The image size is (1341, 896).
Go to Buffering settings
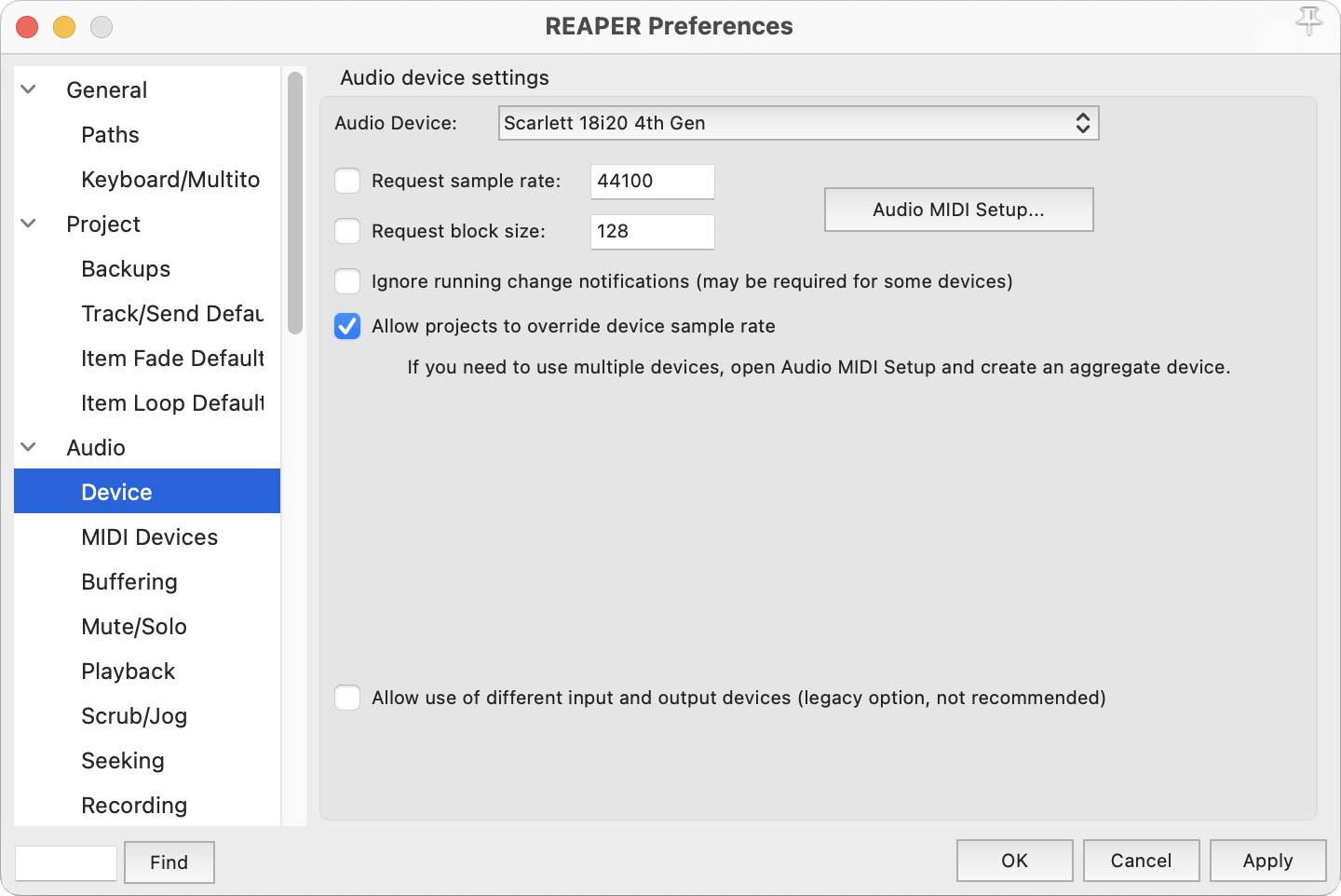coord(129,582)
